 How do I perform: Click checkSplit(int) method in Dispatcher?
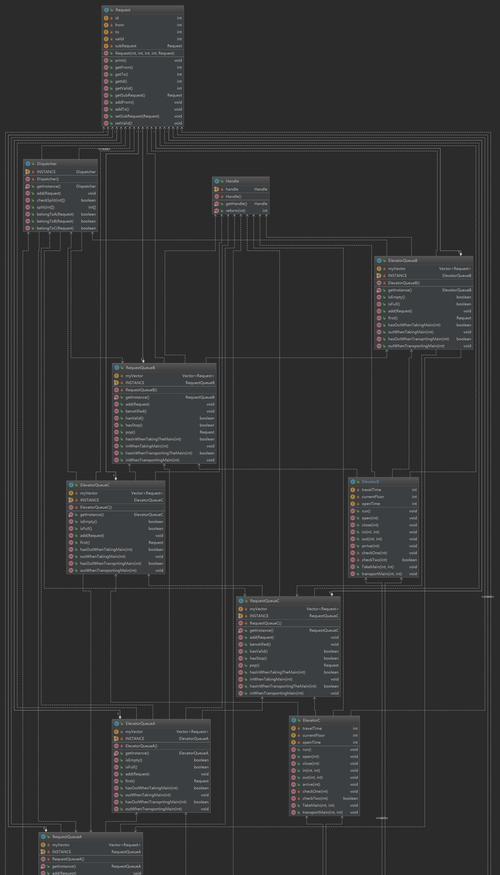point(60,200)
